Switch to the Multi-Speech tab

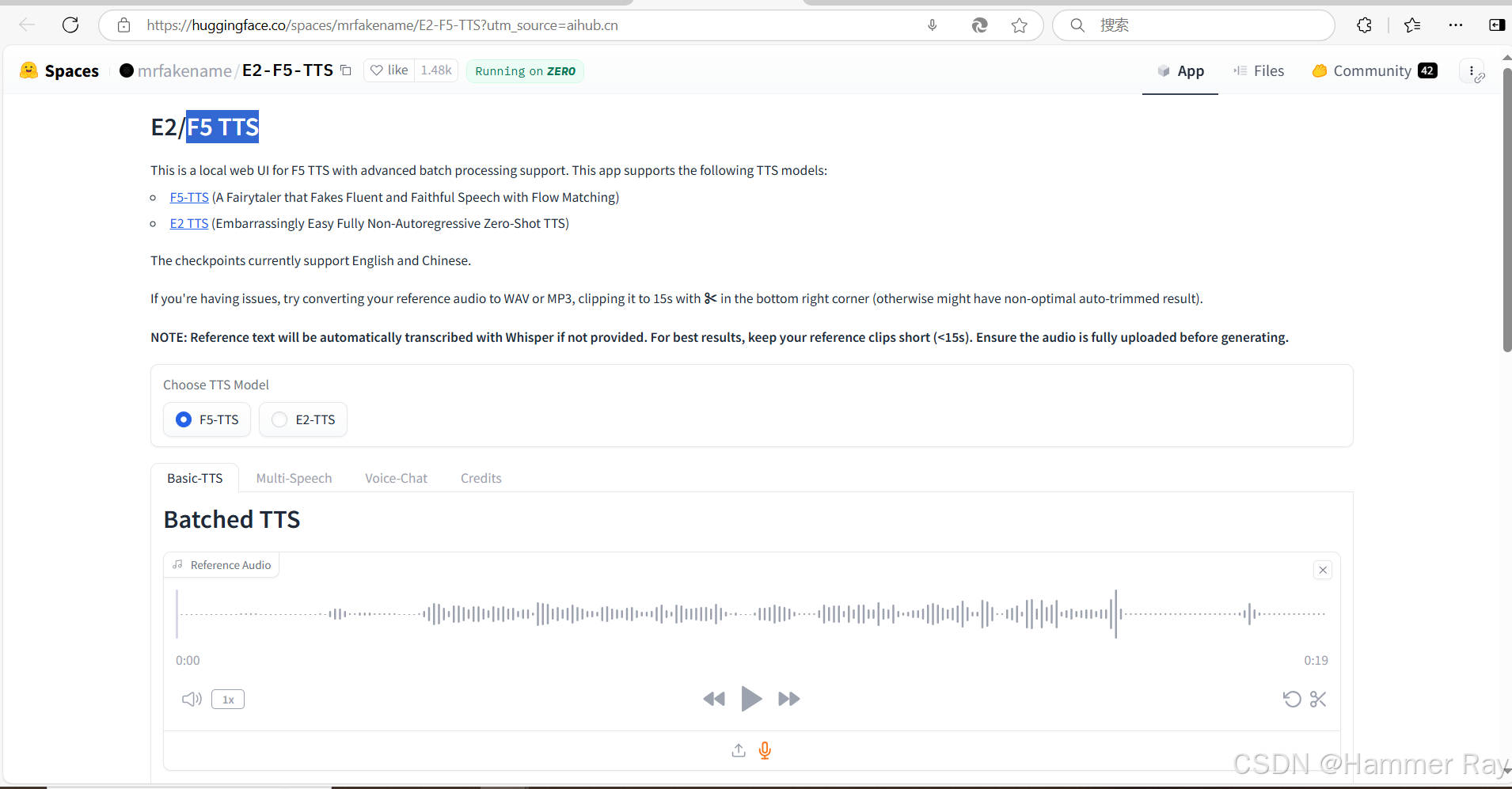point(294,478)
